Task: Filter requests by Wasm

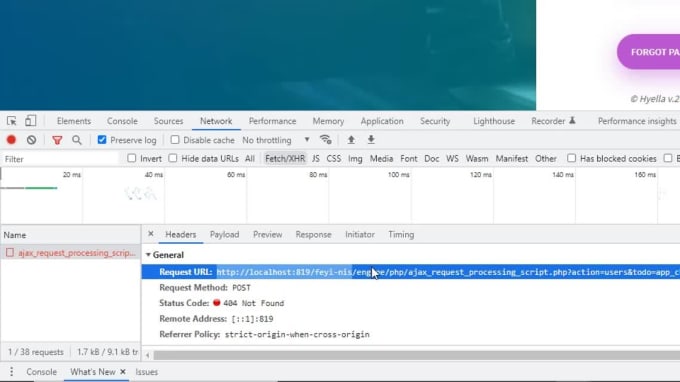Action: [x=477, y=159]
